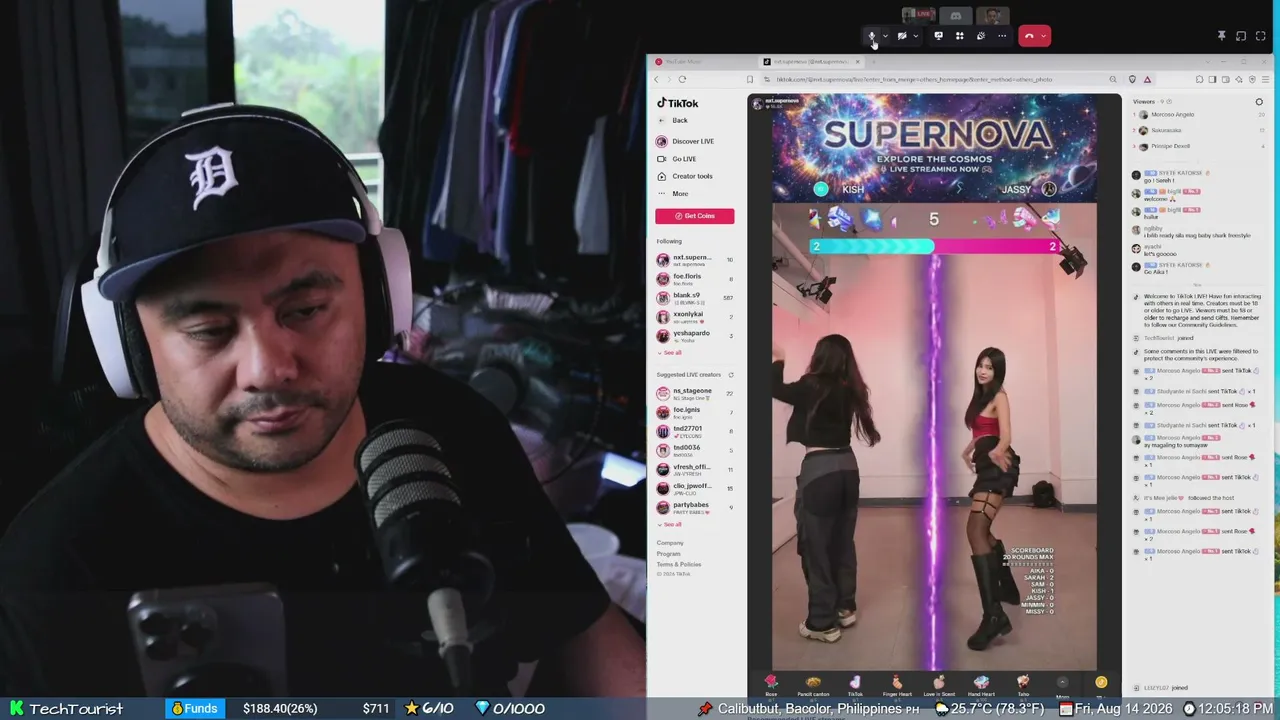The height and width of the screenshot is (720, 1280).
Task: Open Brave Shields lion icon
Action: click(1132, 79)
